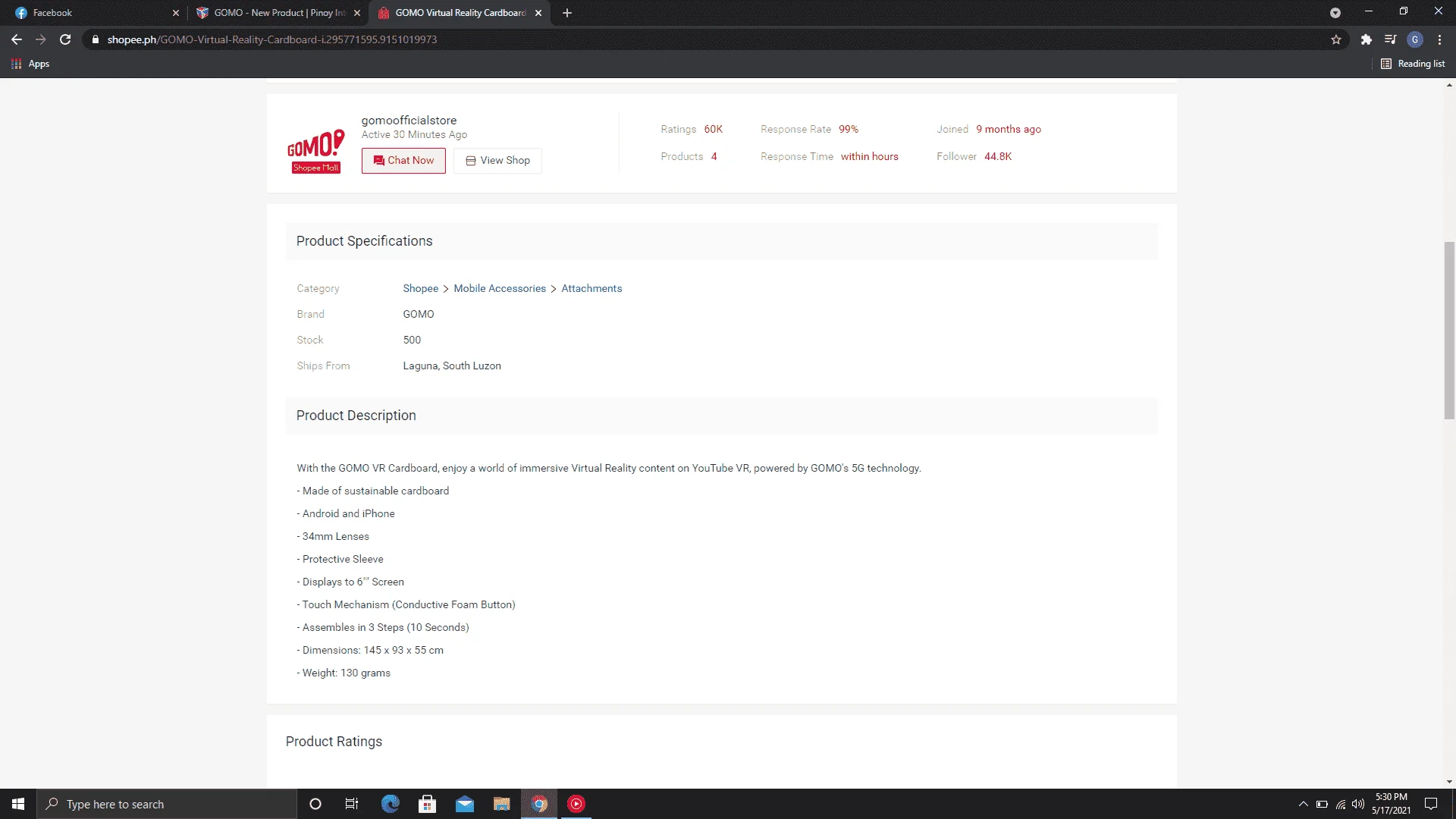Click the browser forward arrow
Image resolution: width=1456 pixels, height=819 pixels.
point(41,39)
